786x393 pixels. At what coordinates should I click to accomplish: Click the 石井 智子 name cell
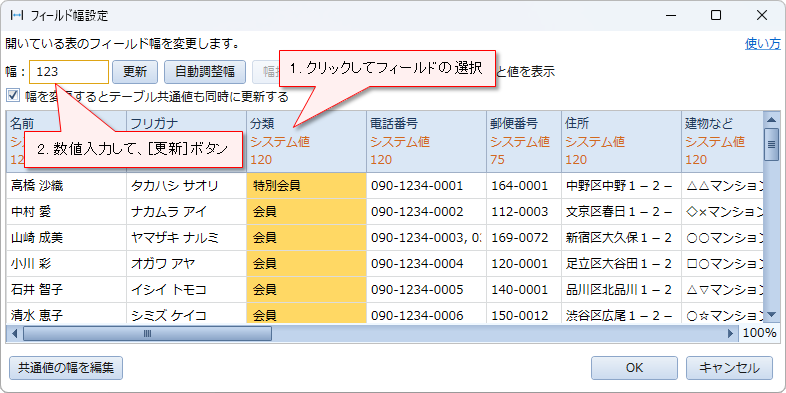(66, 290)
